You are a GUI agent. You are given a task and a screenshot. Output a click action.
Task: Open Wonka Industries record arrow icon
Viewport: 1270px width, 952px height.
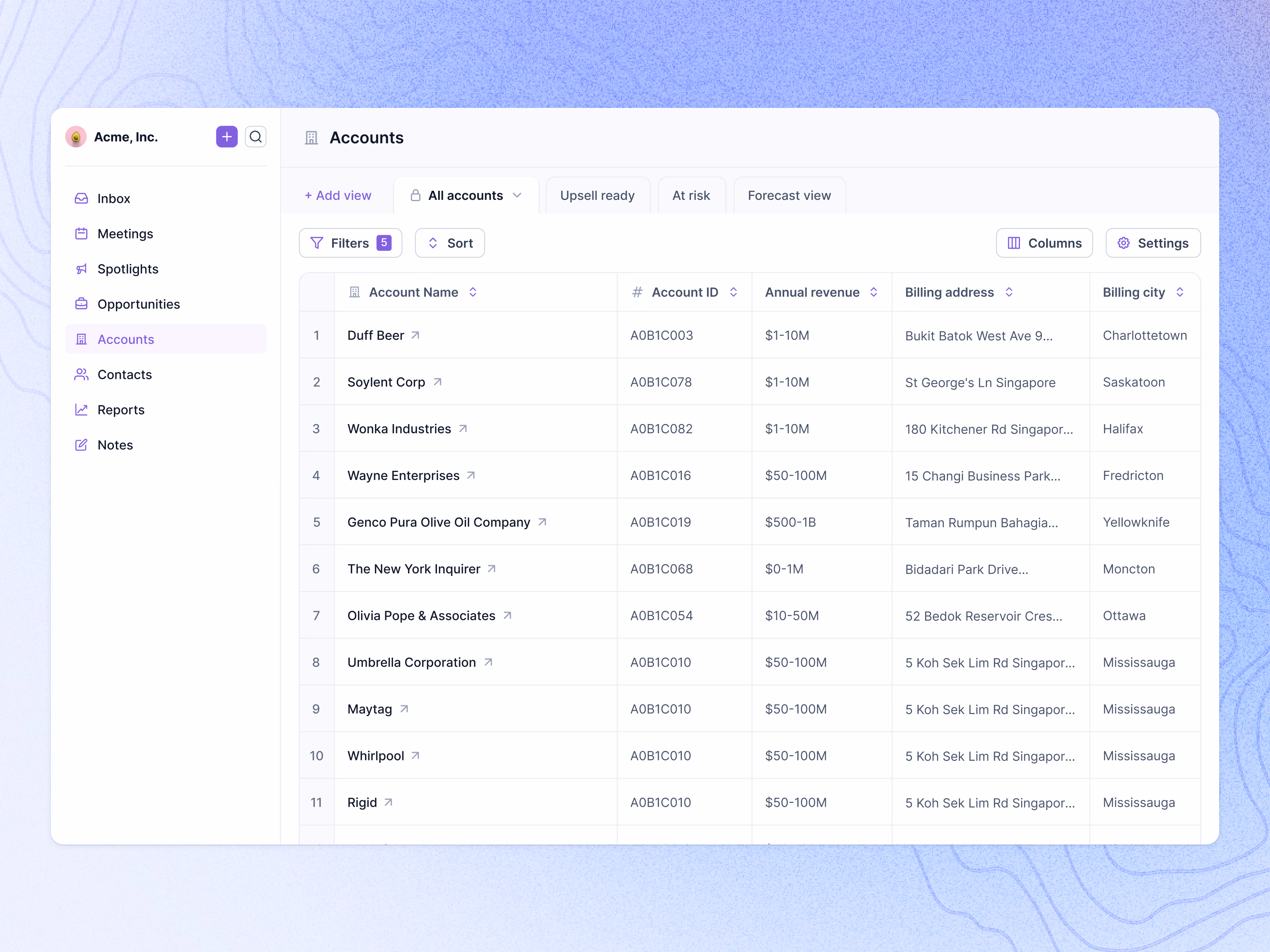[x=463, y=429]
